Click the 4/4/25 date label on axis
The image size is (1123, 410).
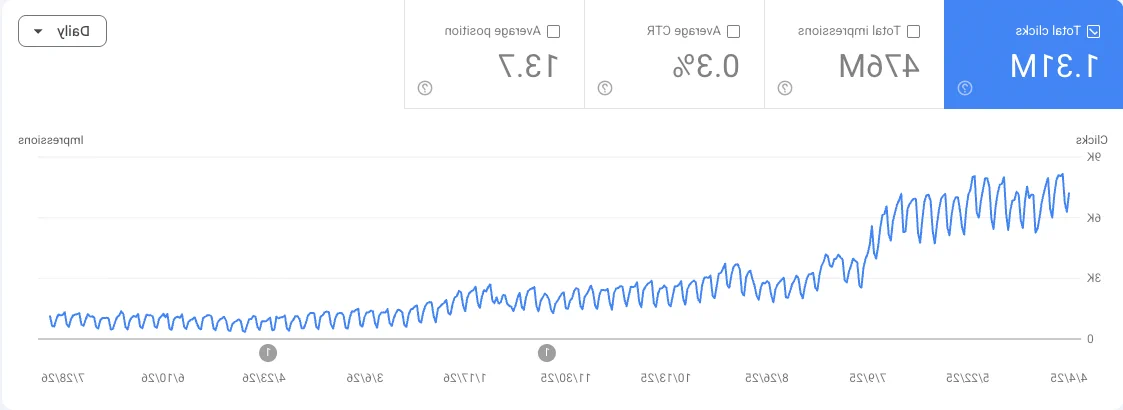1069,377
